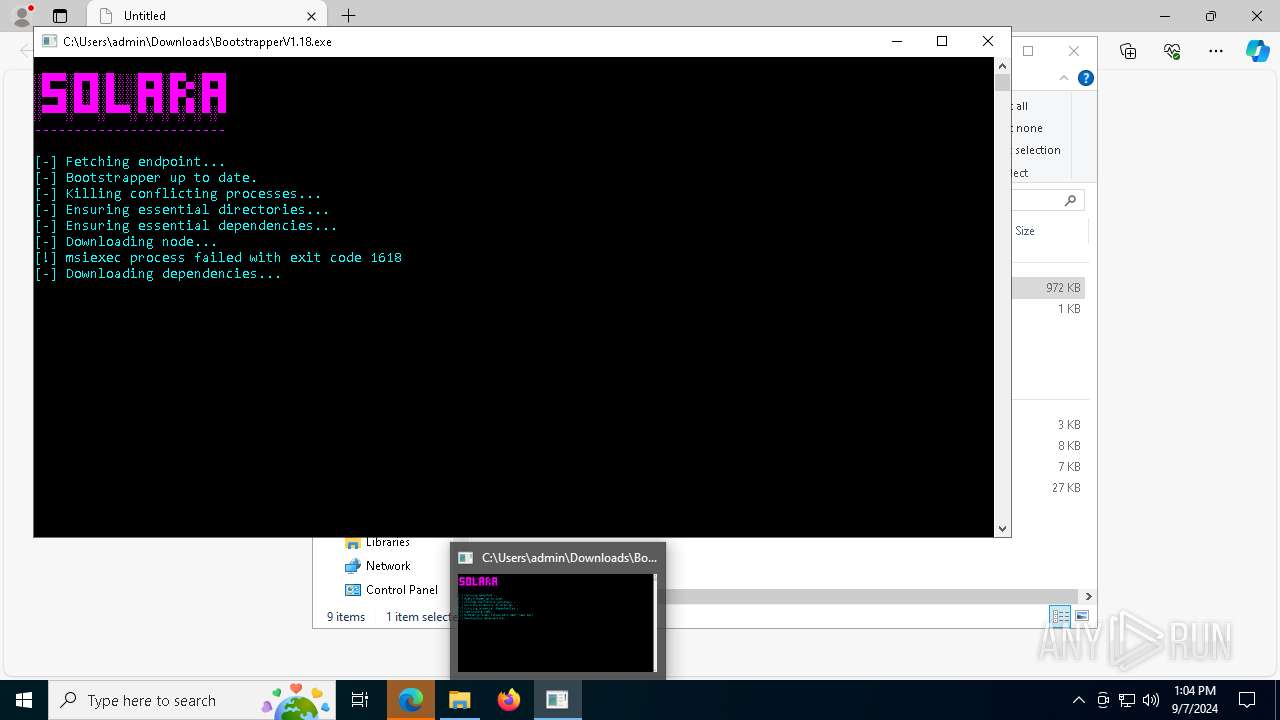Click the Fetching endpoint line
1280x720 pixels.
point(130,161)
